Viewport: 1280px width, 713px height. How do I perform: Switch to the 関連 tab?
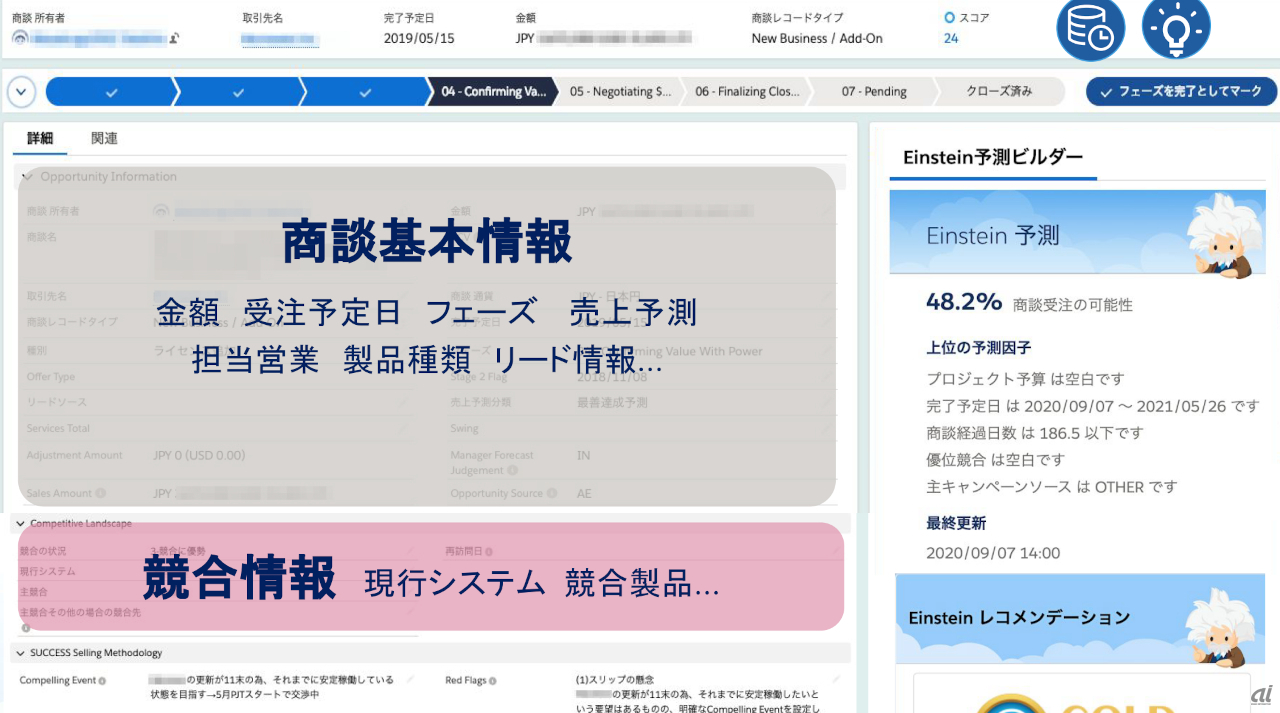click(x=104, y=138)
